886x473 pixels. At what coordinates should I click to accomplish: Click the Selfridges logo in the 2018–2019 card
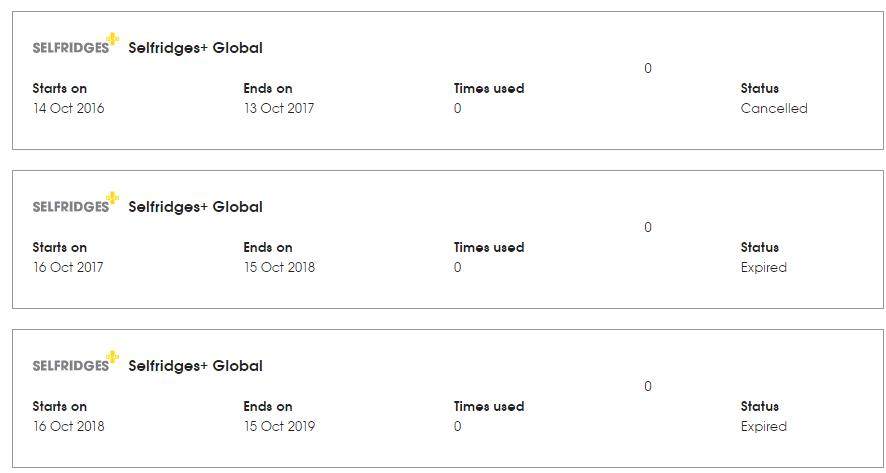pos(76,362)
